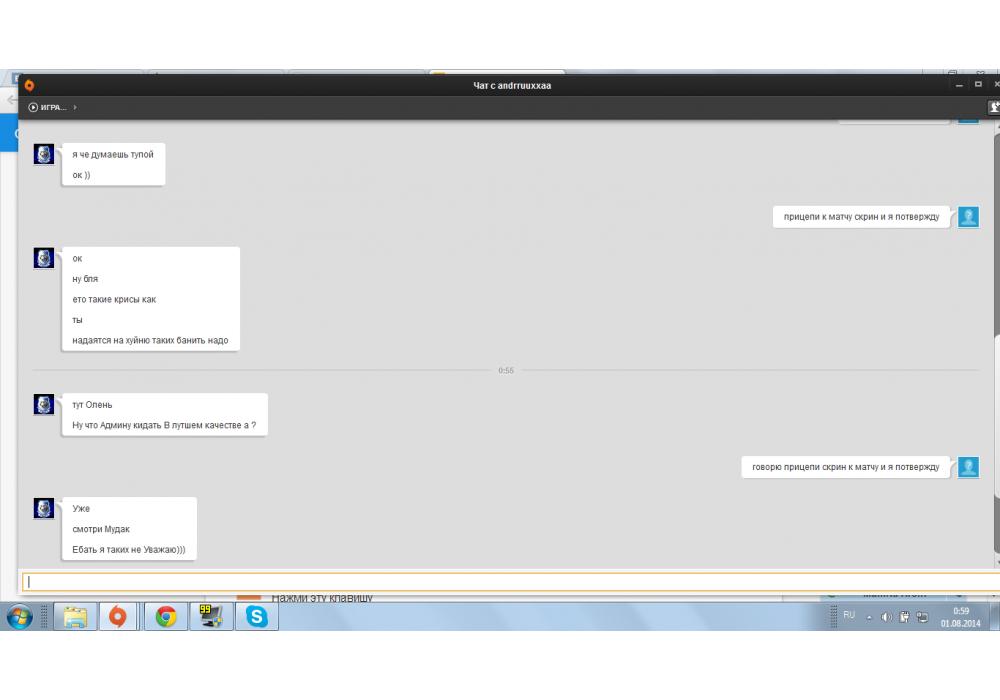
Task: Click your own avatar next to 'прицепи к матчу скрин'
Action: 968,217
